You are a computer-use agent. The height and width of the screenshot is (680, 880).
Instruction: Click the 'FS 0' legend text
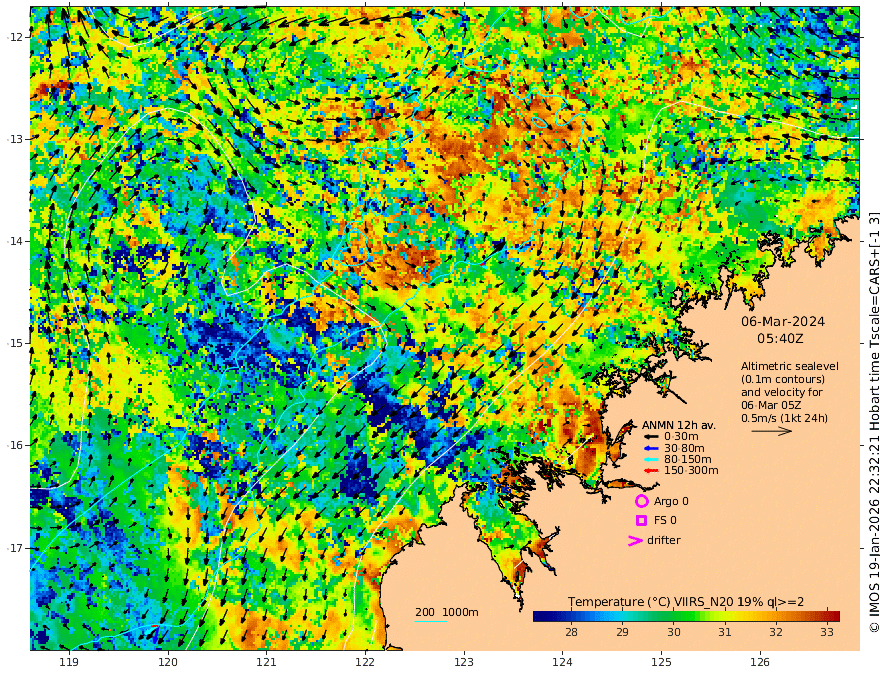point(665,521)
